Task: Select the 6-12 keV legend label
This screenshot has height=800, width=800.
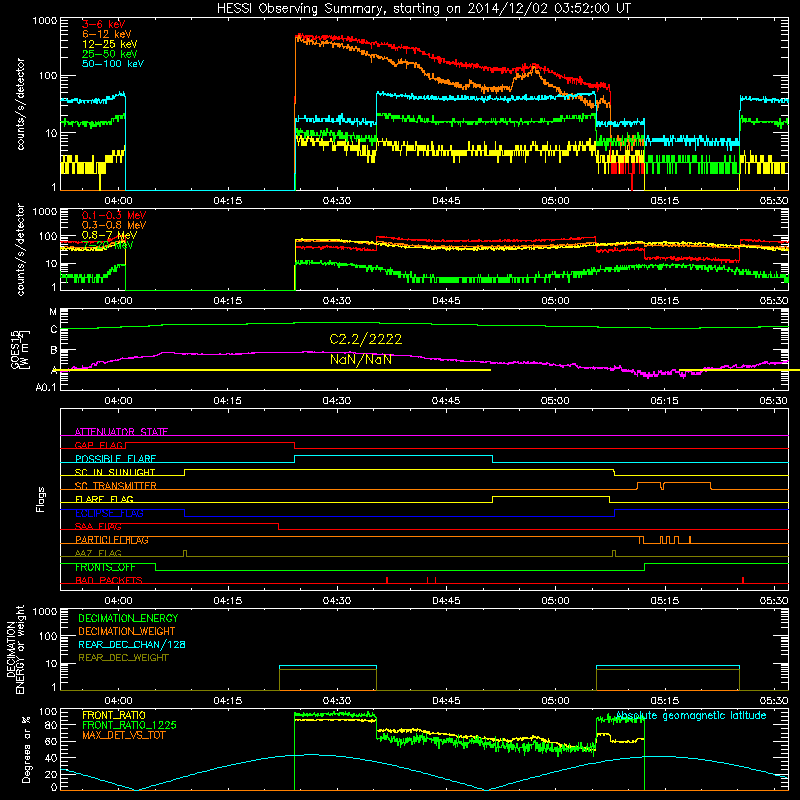Action: (107, 34)
